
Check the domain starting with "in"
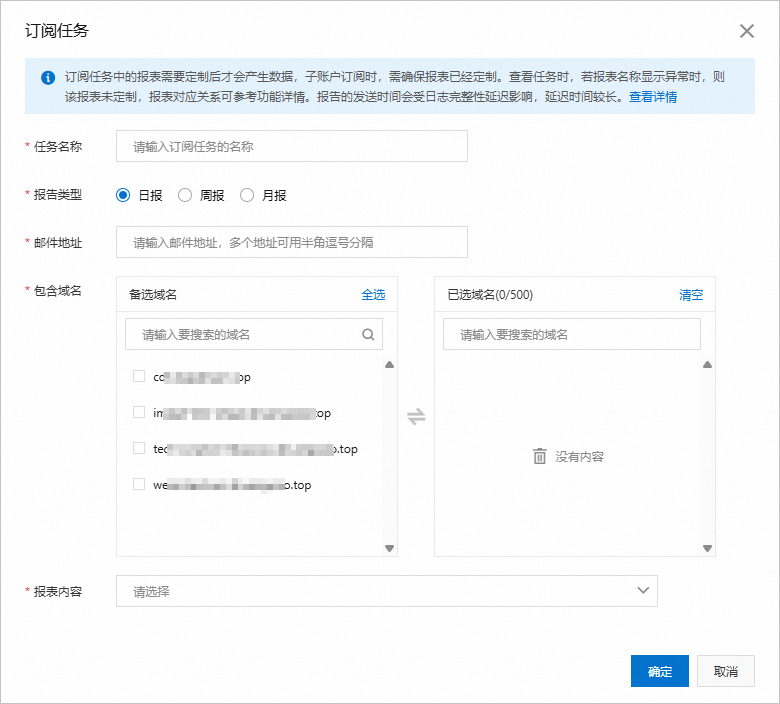coord(139,412)
